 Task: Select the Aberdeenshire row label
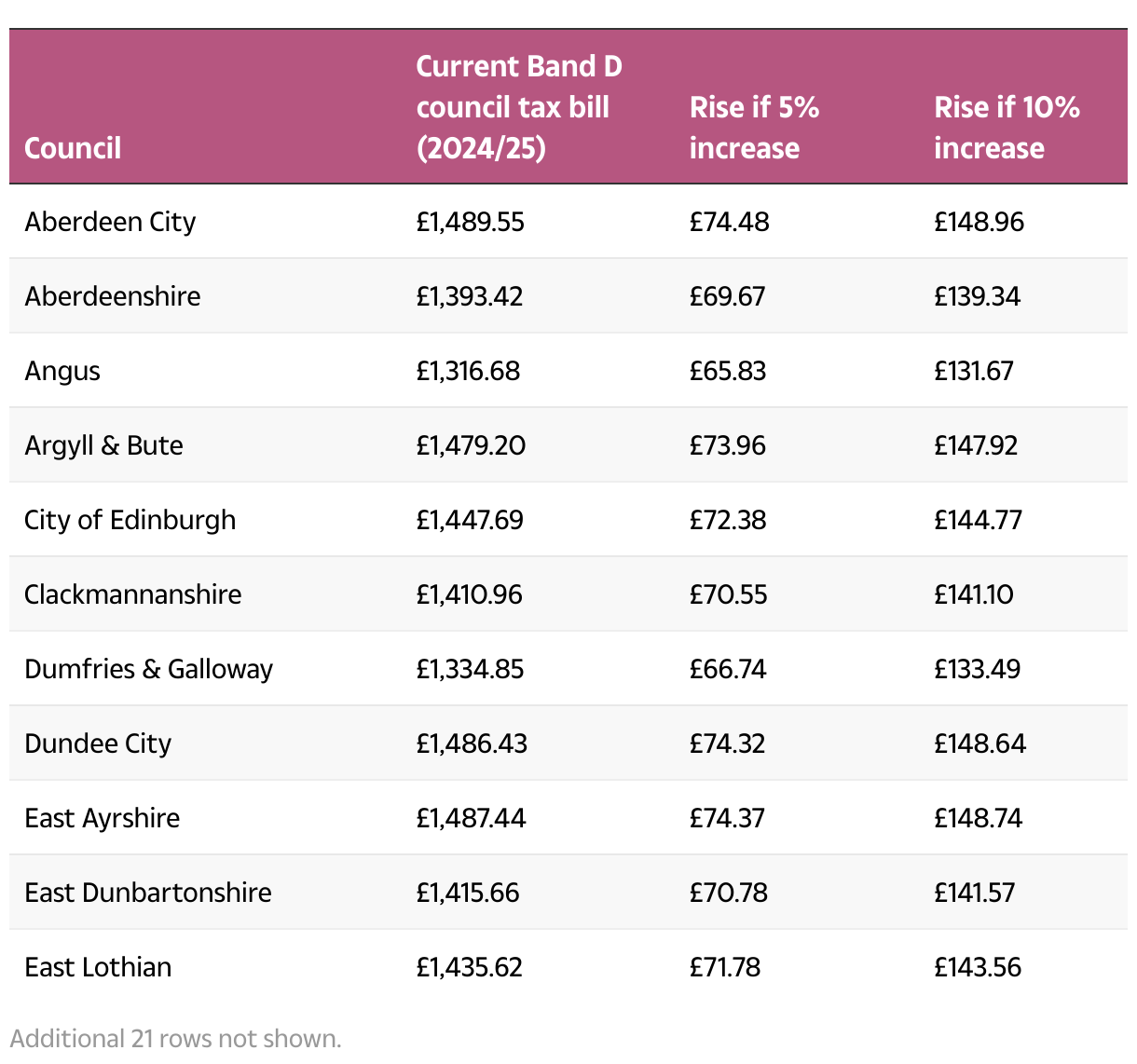pos(113,296)
